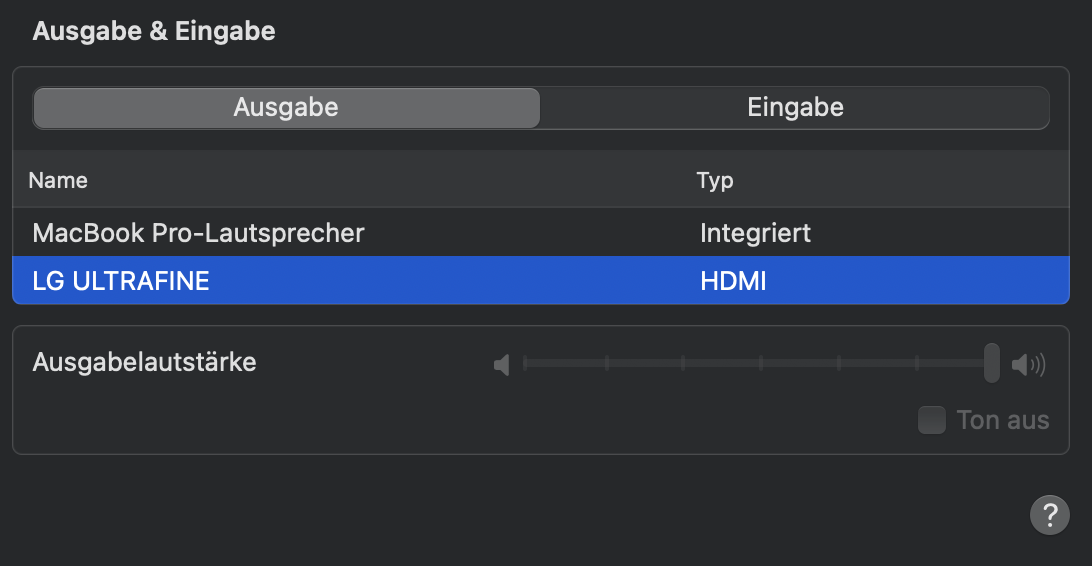Click the Integriert type cell
This screenshot has width=1092, height=566.
tap(755, 234)
